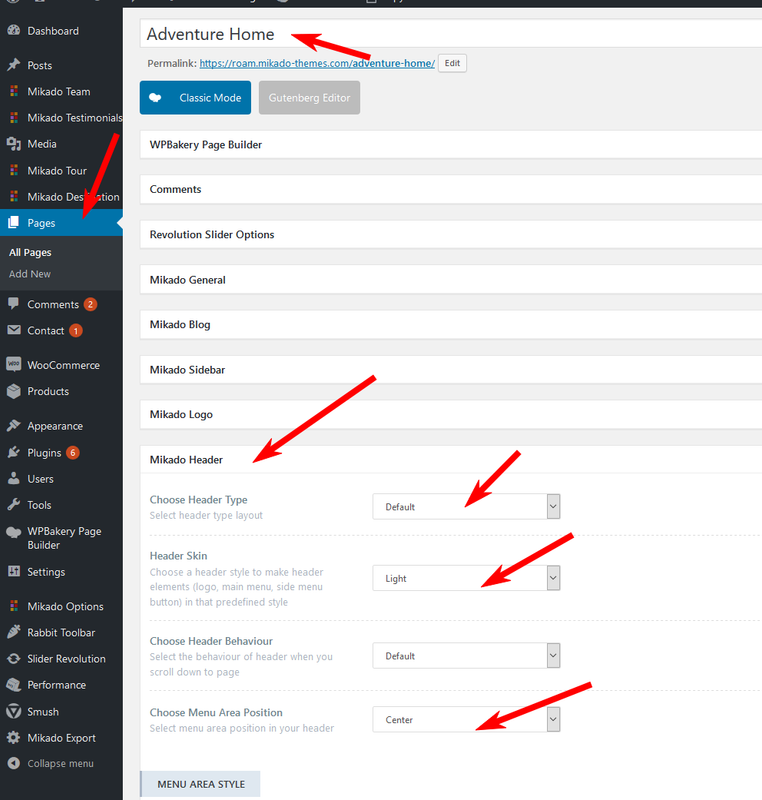Open the Slider Revolution menu label

(x=66, y=659)
